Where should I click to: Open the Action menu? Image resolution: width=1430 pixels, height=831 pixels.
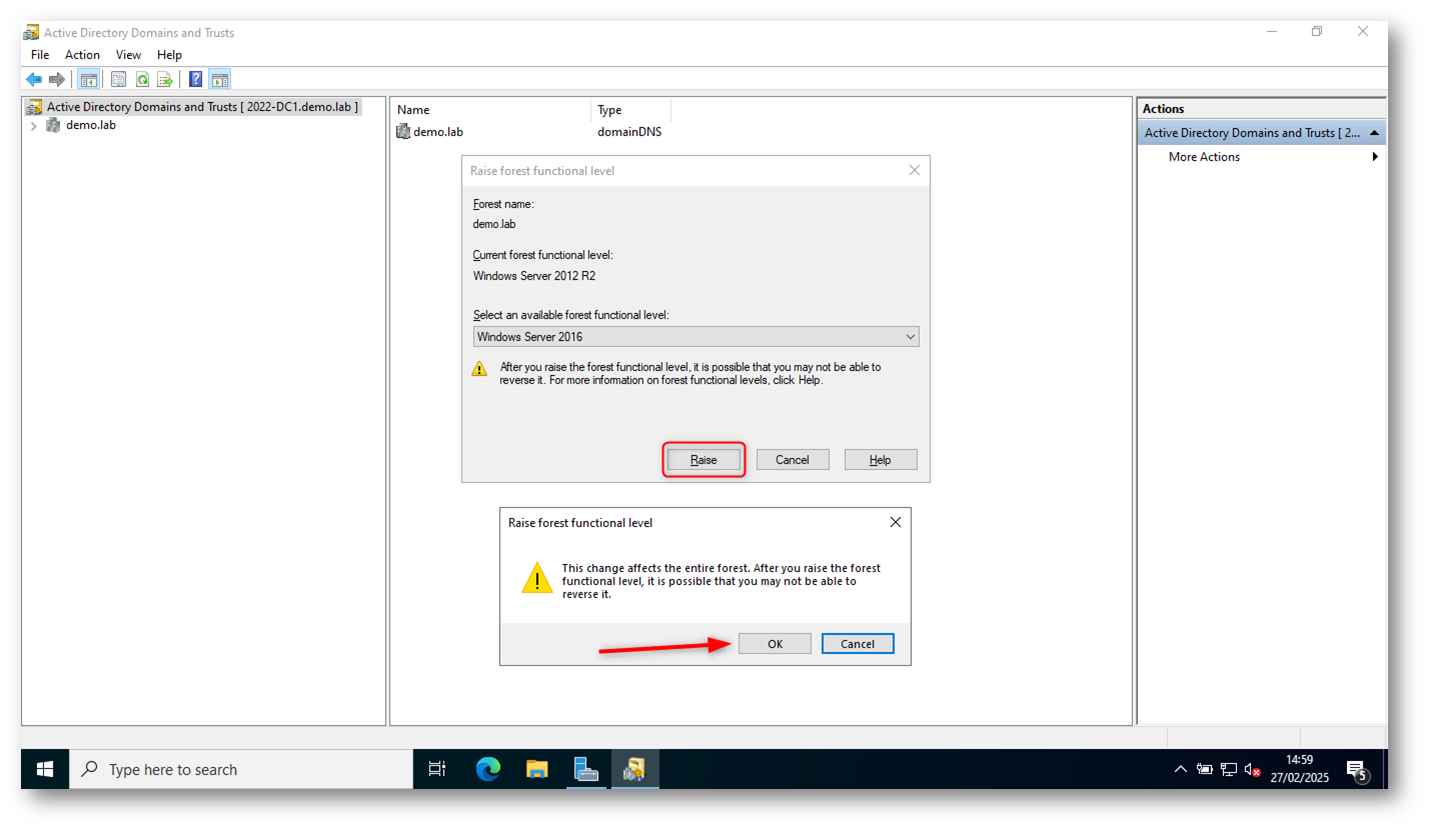pos(83,55)
